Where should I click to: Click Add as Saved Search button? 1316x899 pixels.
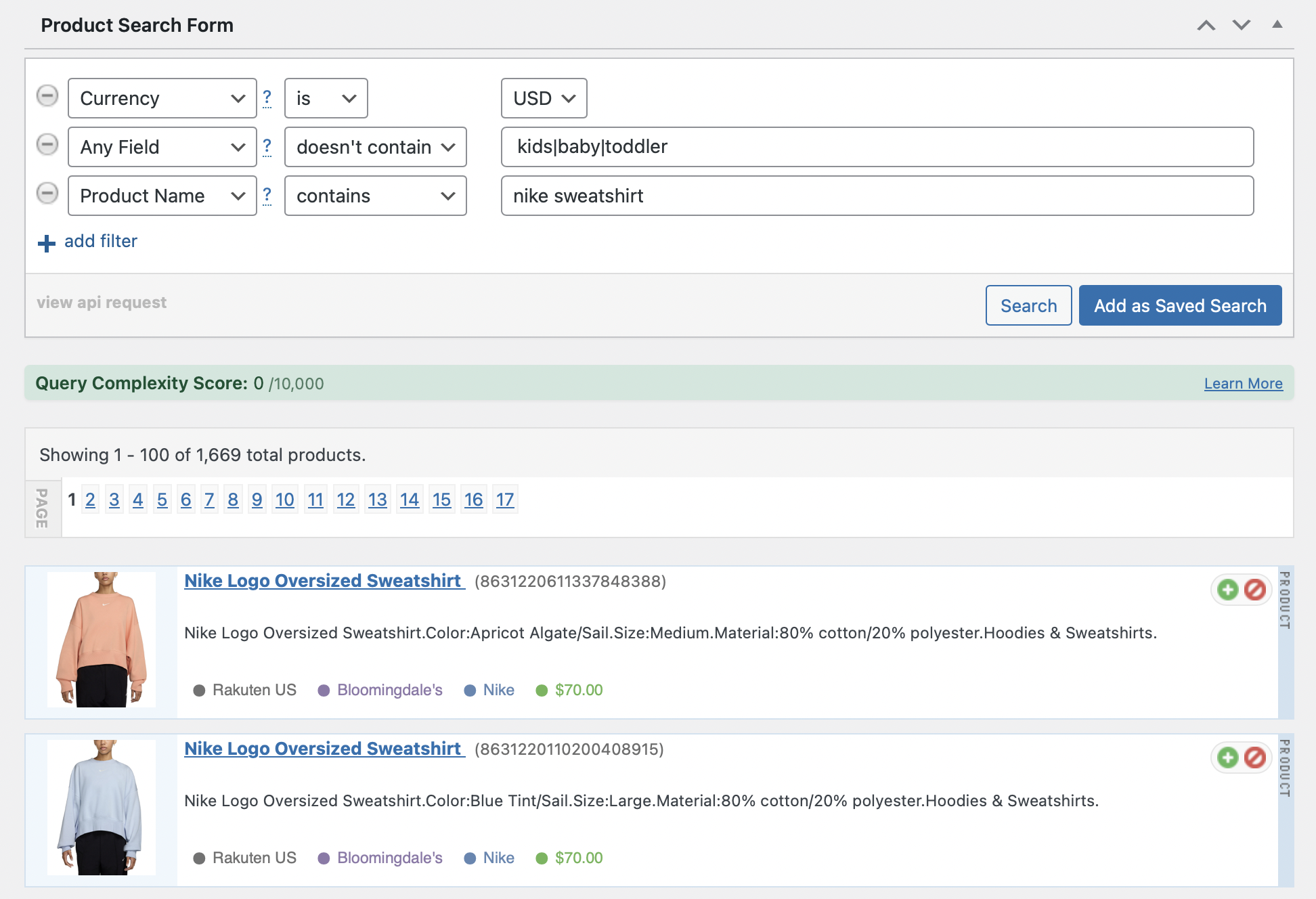[x=1181, y=305]
